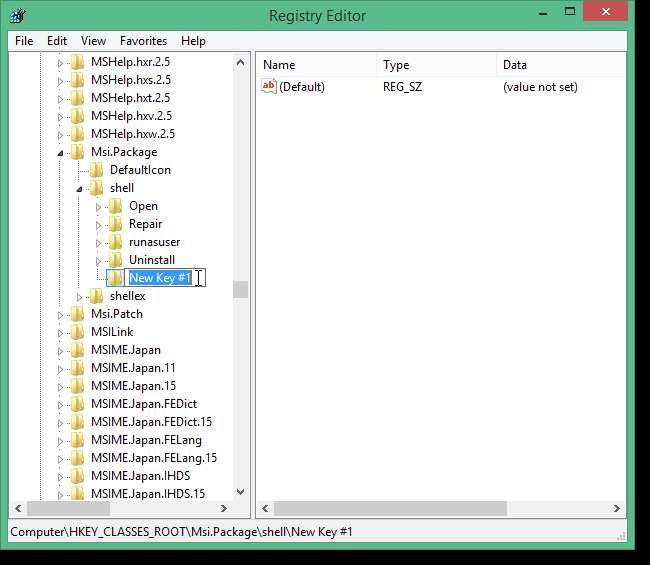Click the Repair key folder icon
650x565 pixels.
pyautogui.click(x=116, y=224)
